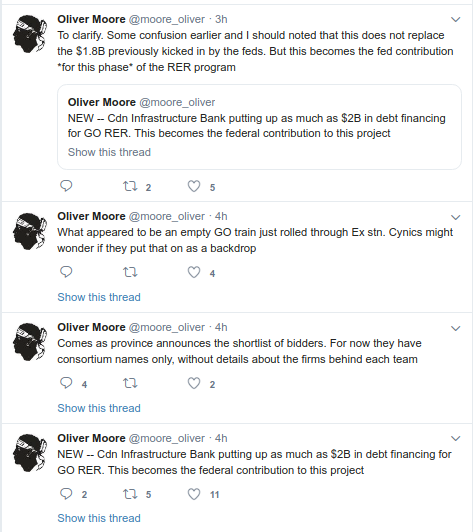The image size is (473, 532).
Task: Open the @moore_oliver handle on the 3h tweet
Action: tap(167, 19)
